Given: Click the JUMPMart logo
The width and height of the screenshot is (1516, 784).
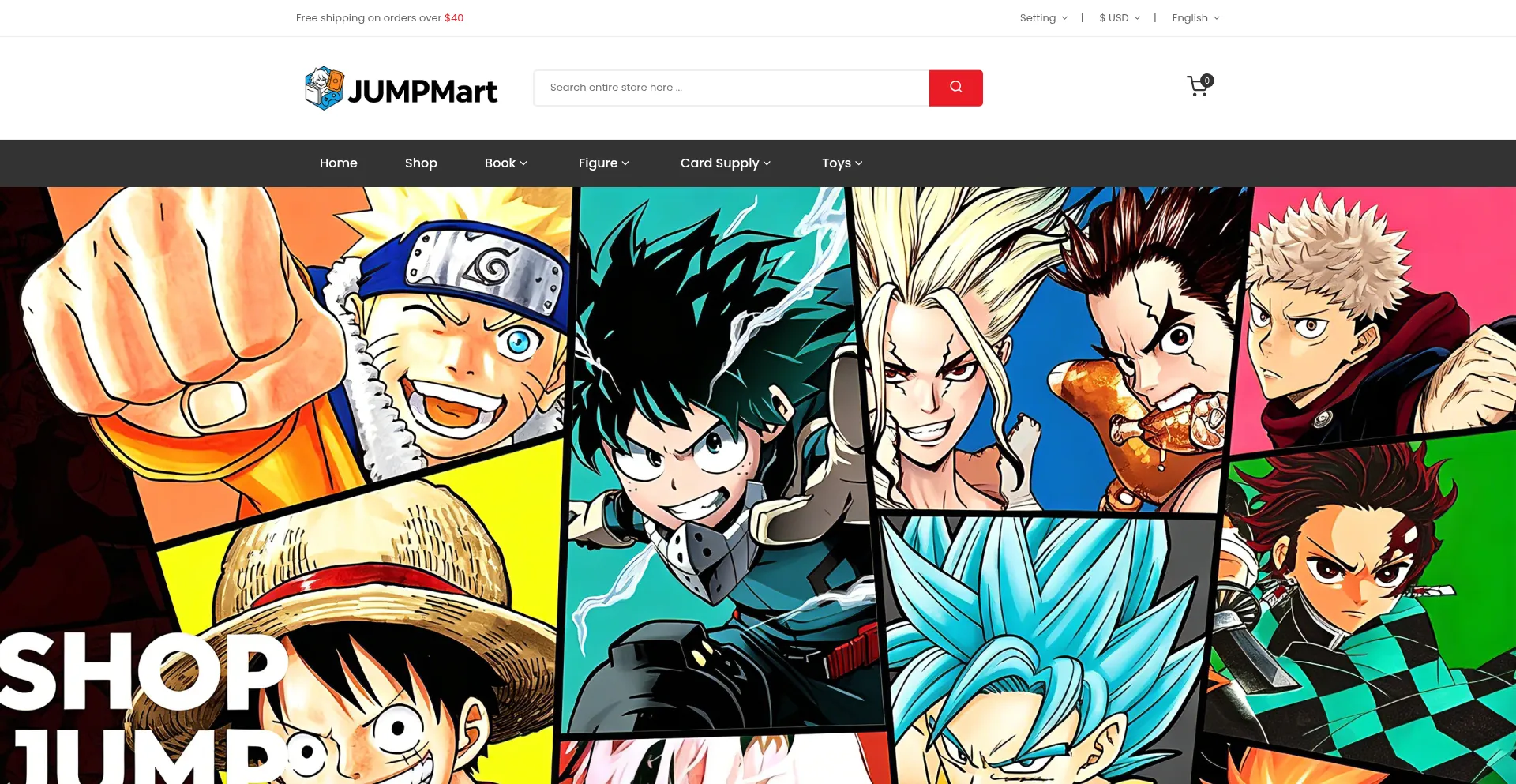Looking at the screenshot, I should pyautogui.click(x=401, y=88).
